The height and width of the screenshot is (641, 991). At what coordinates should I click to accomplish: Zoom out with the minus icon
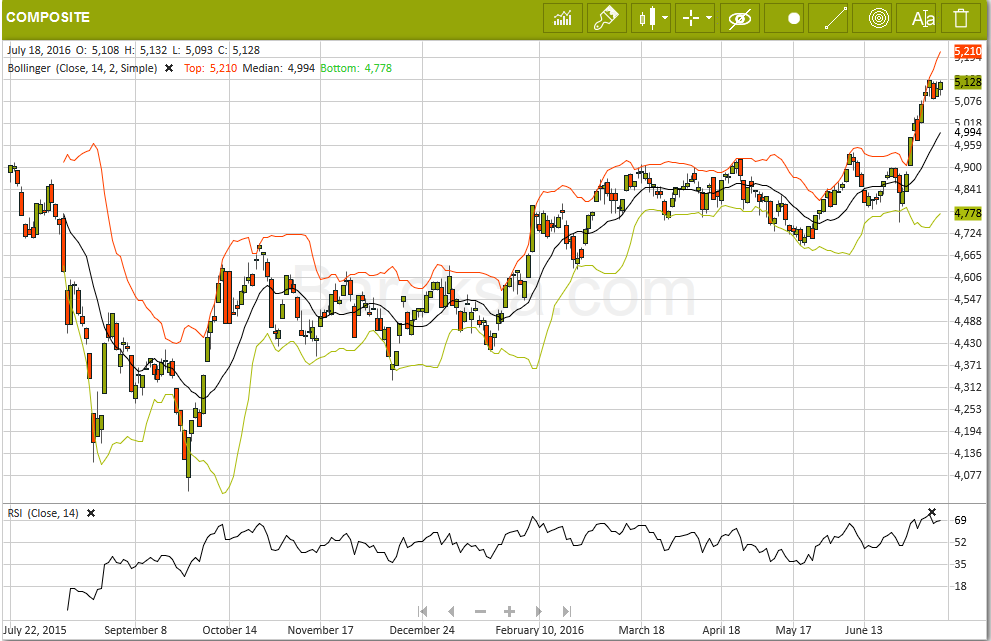pos(480,611)
